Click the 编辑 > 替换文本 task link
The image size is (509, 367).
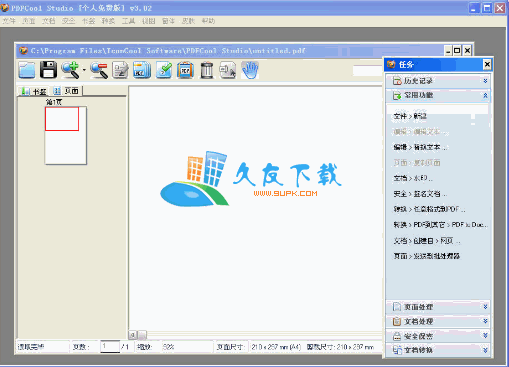(420, 147)
